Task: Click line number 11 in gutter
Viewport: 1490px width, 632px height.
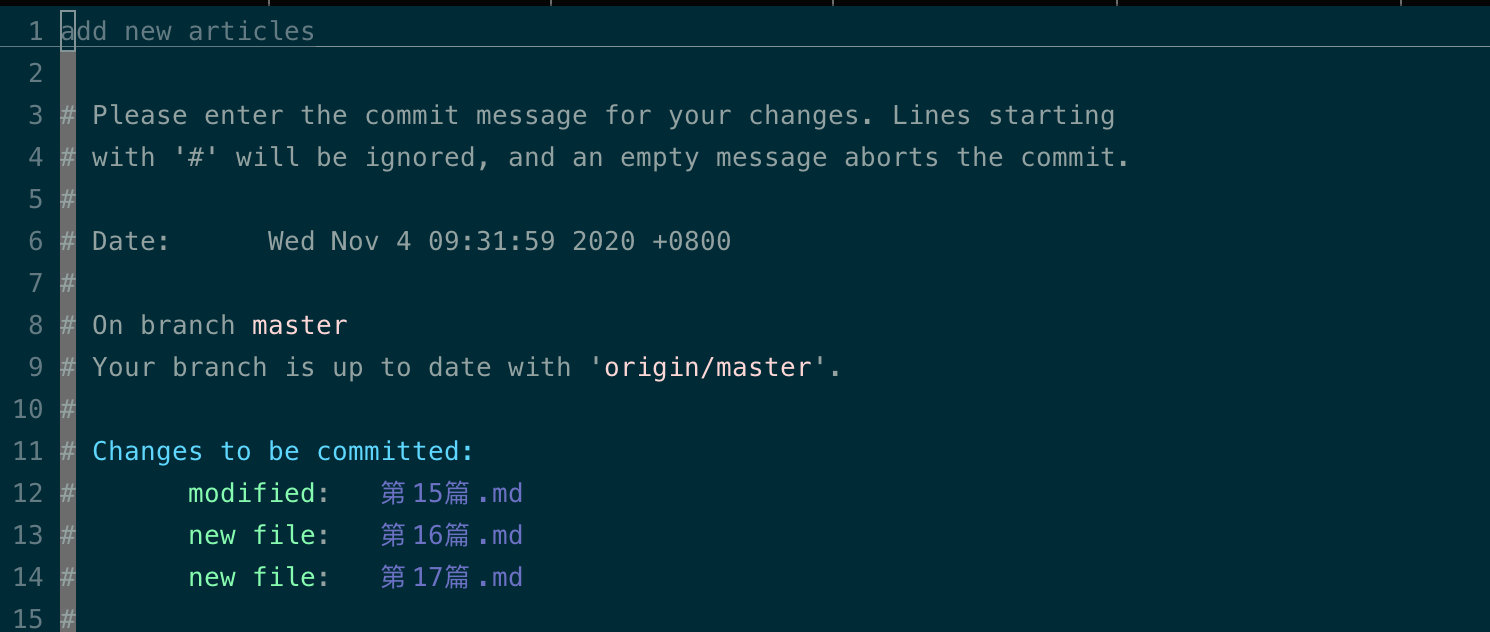Action: (x=28, y=451)
